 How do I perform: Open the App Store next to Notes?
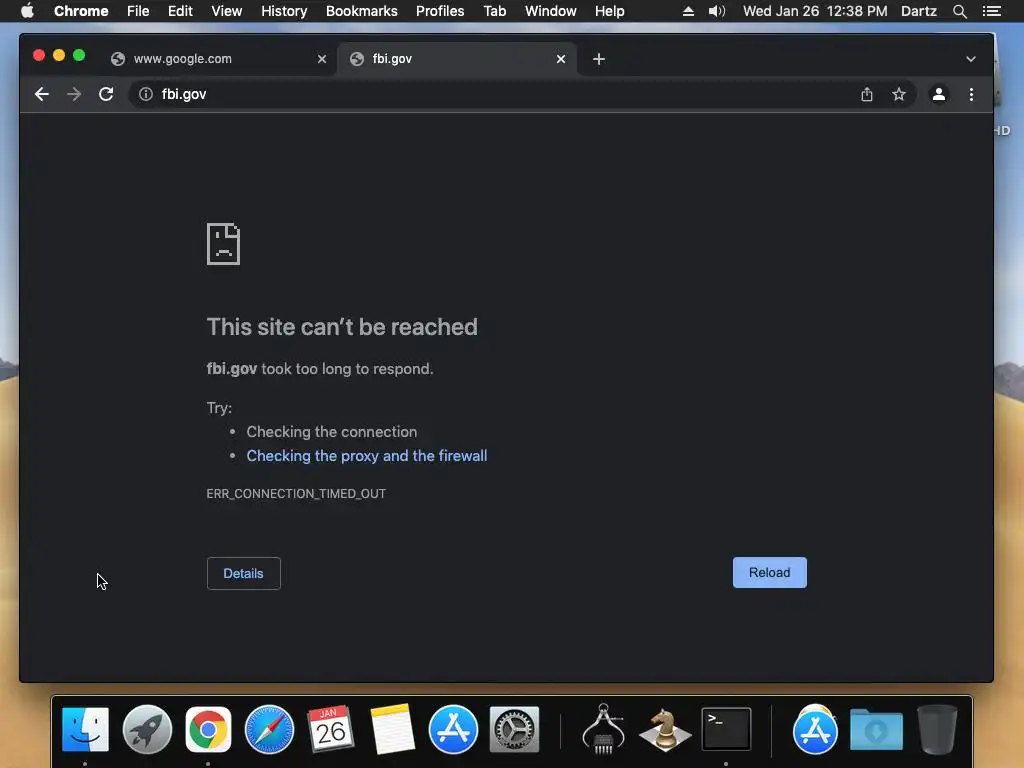(x=453, y=729)
